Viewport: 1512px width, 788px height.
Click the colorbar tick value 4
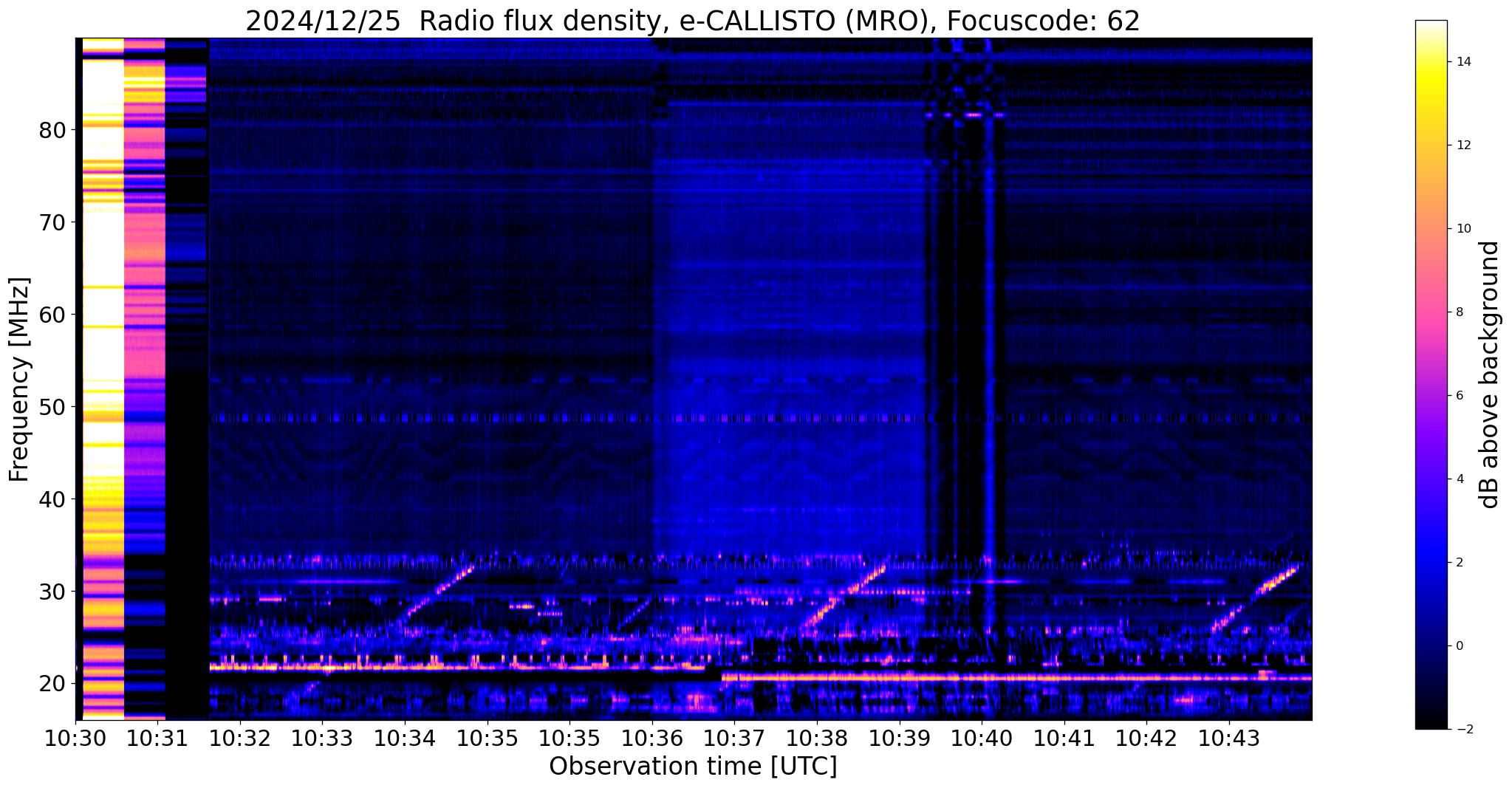point(1459,479)
